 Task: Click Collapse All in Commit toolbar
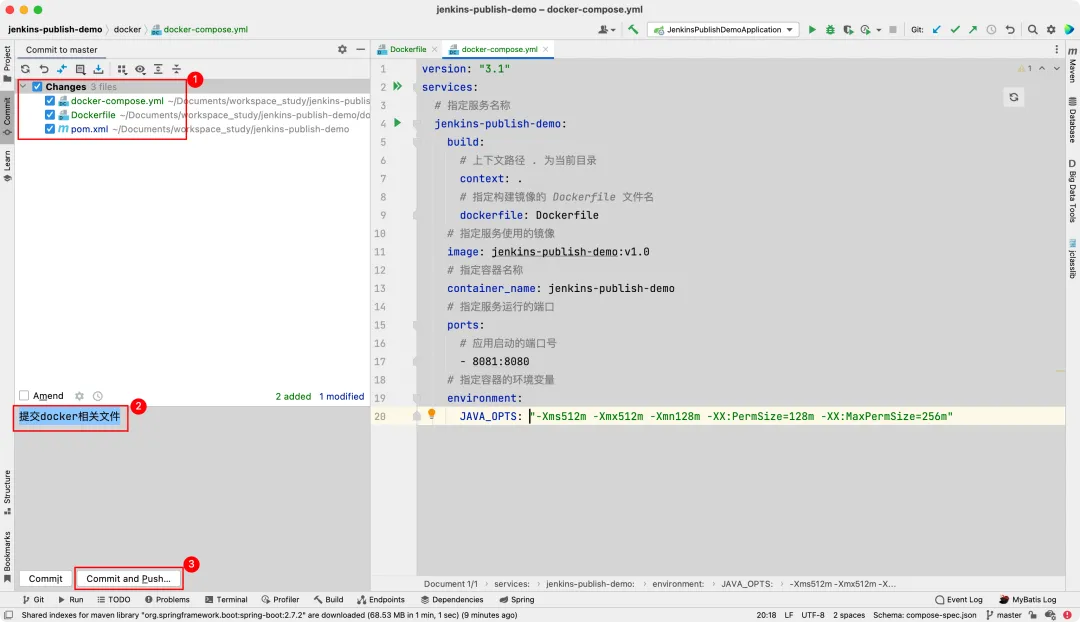[176, 69]
